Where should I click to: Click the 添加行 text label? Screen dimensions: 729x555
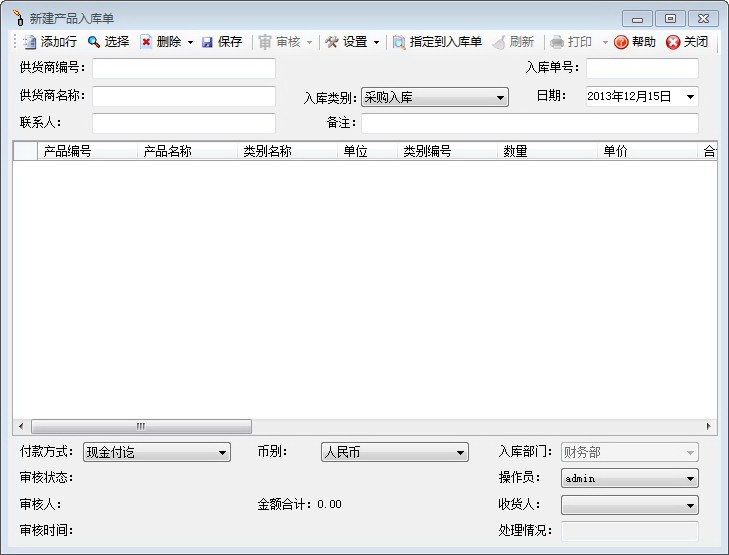tap(59, 42)
